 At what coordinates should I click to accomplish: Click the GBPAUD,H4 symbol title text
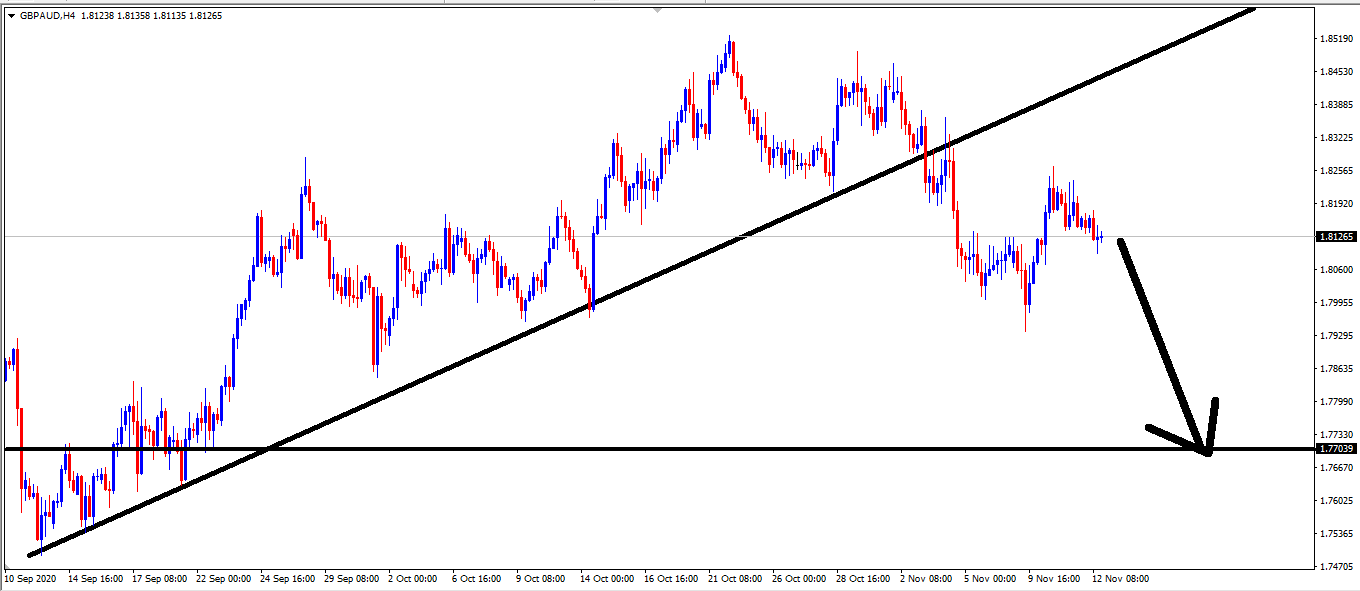[x=47, y=16]
